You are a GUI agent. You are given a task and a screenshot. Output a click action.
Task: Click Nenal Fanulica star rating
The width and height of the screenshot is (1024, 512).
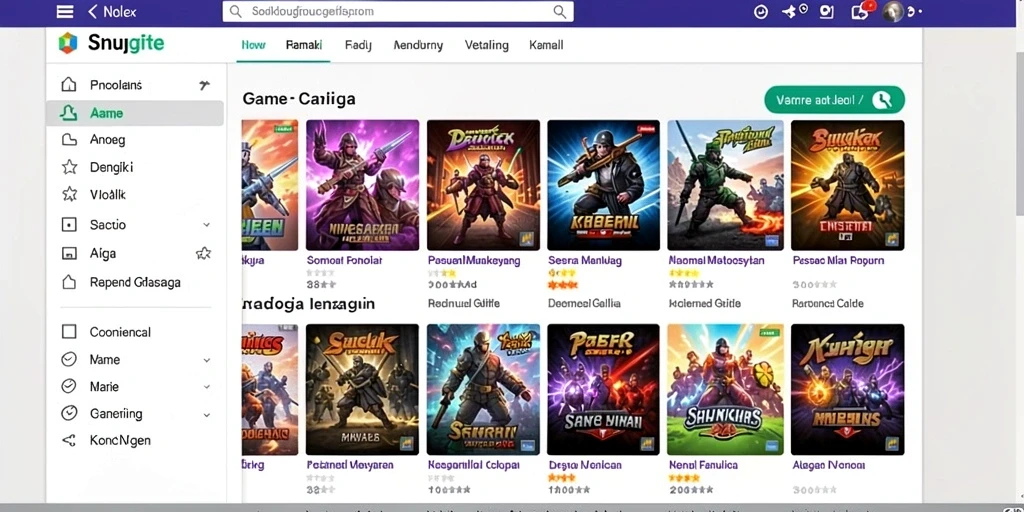click(x=684, y=478)
